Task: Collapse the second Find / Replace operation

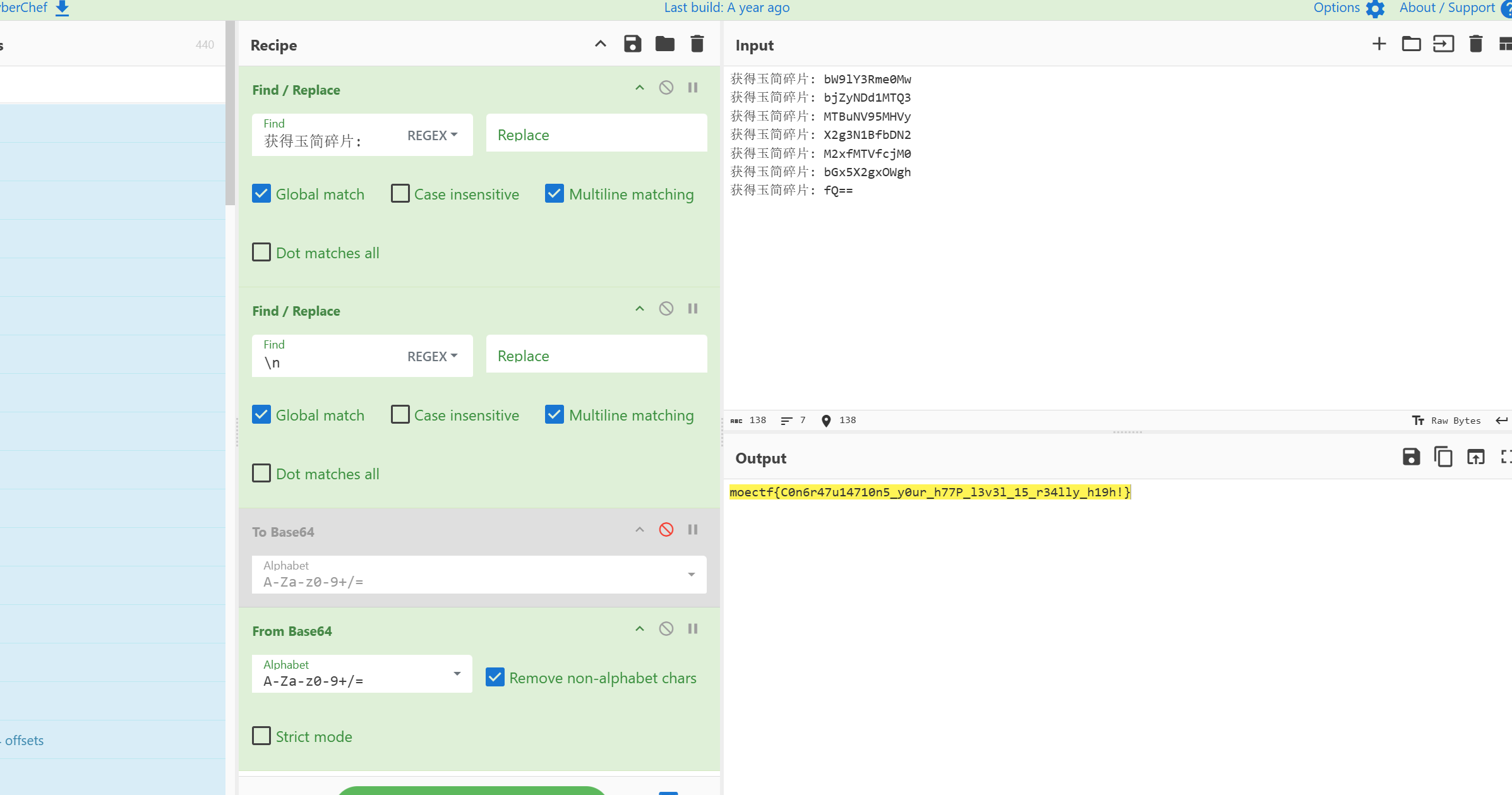Action: point(640,309)
